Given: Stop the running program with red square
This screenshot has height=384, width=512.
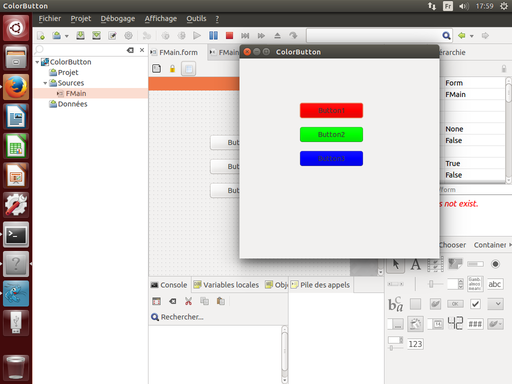Looking at the screenshot, I should pyautogui.click(x=229, y=35).
